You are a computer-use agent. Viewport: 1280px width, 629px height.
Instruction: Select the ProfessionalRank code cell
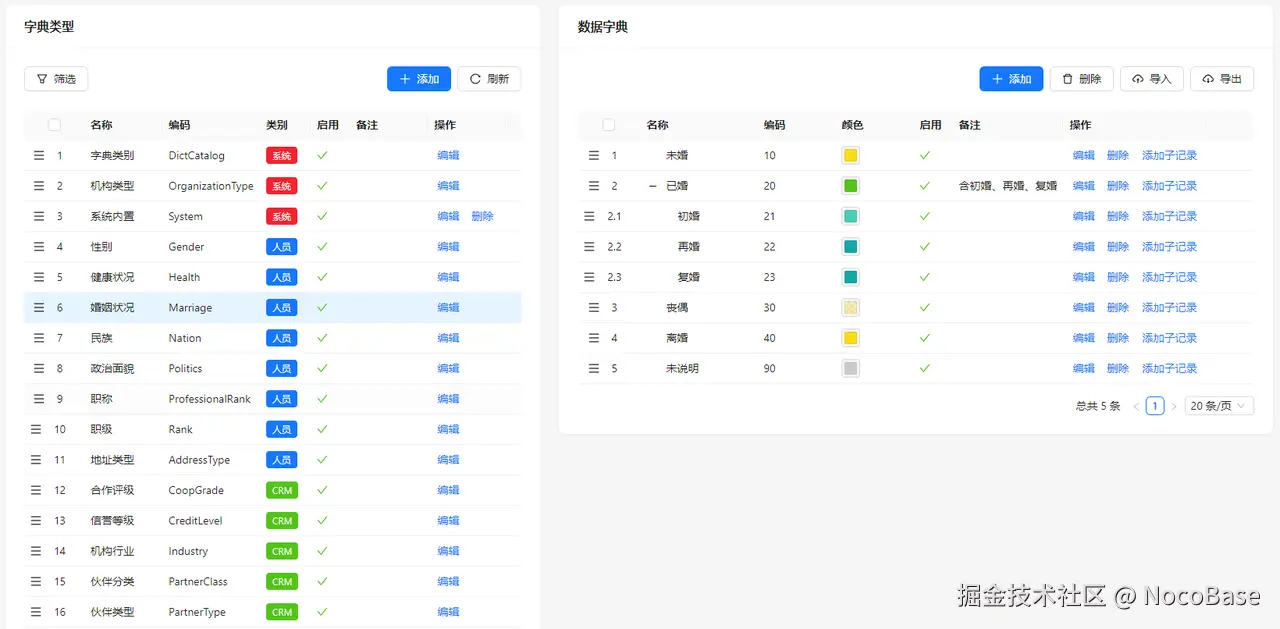pos(210,399)
